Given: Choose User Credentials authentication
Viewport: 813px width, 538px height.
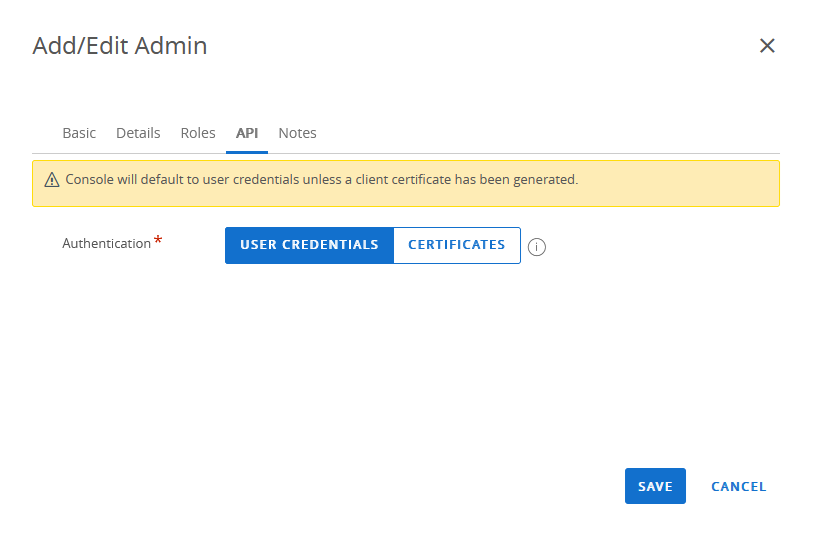Looking at the screenshot, I should [310, 245].
